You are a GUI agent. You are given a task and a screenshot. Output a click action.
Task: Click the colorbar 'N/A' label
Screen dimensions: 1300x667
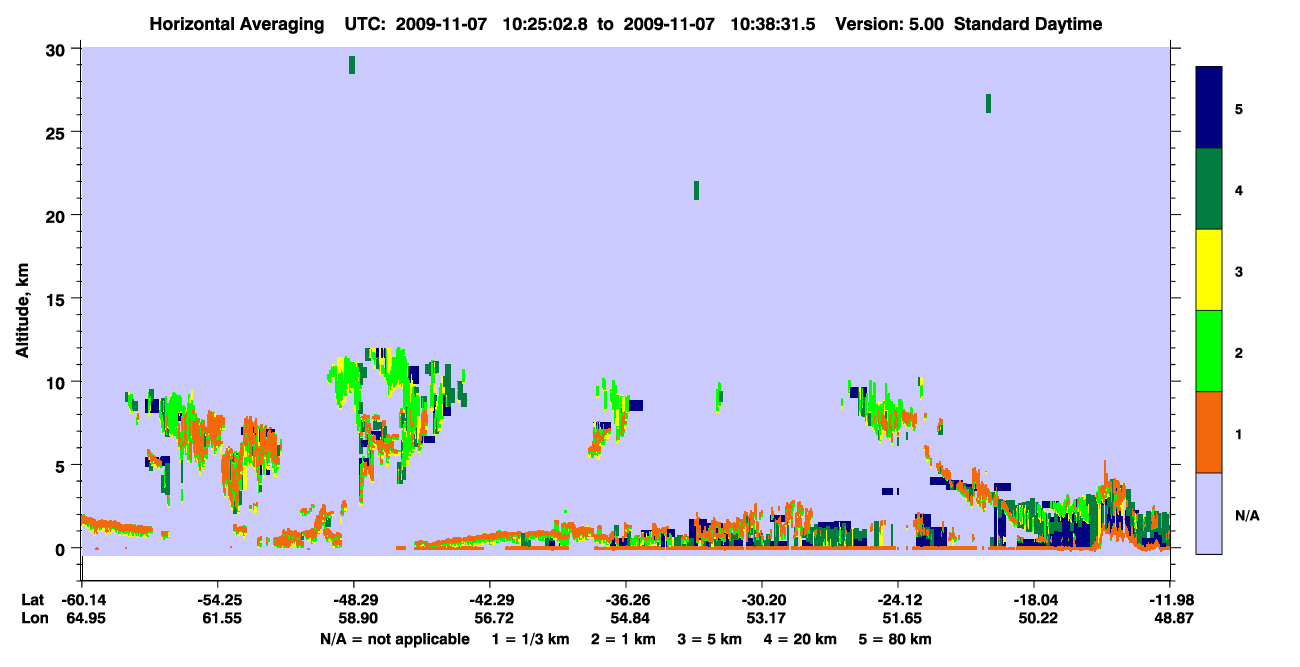pyautogui.click(x=1247, y=515)
